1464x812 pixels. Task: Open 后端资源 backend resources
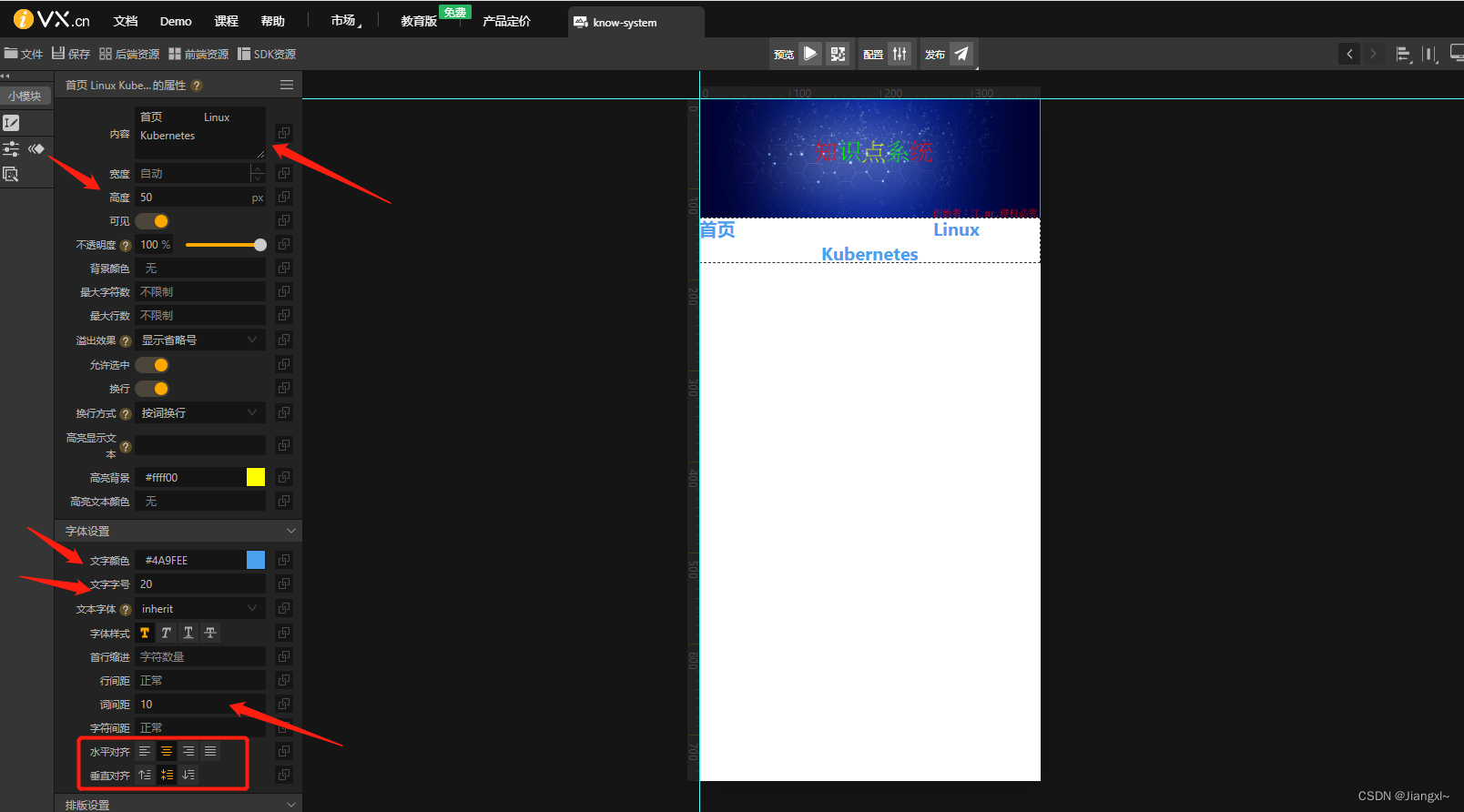(129, 54)
